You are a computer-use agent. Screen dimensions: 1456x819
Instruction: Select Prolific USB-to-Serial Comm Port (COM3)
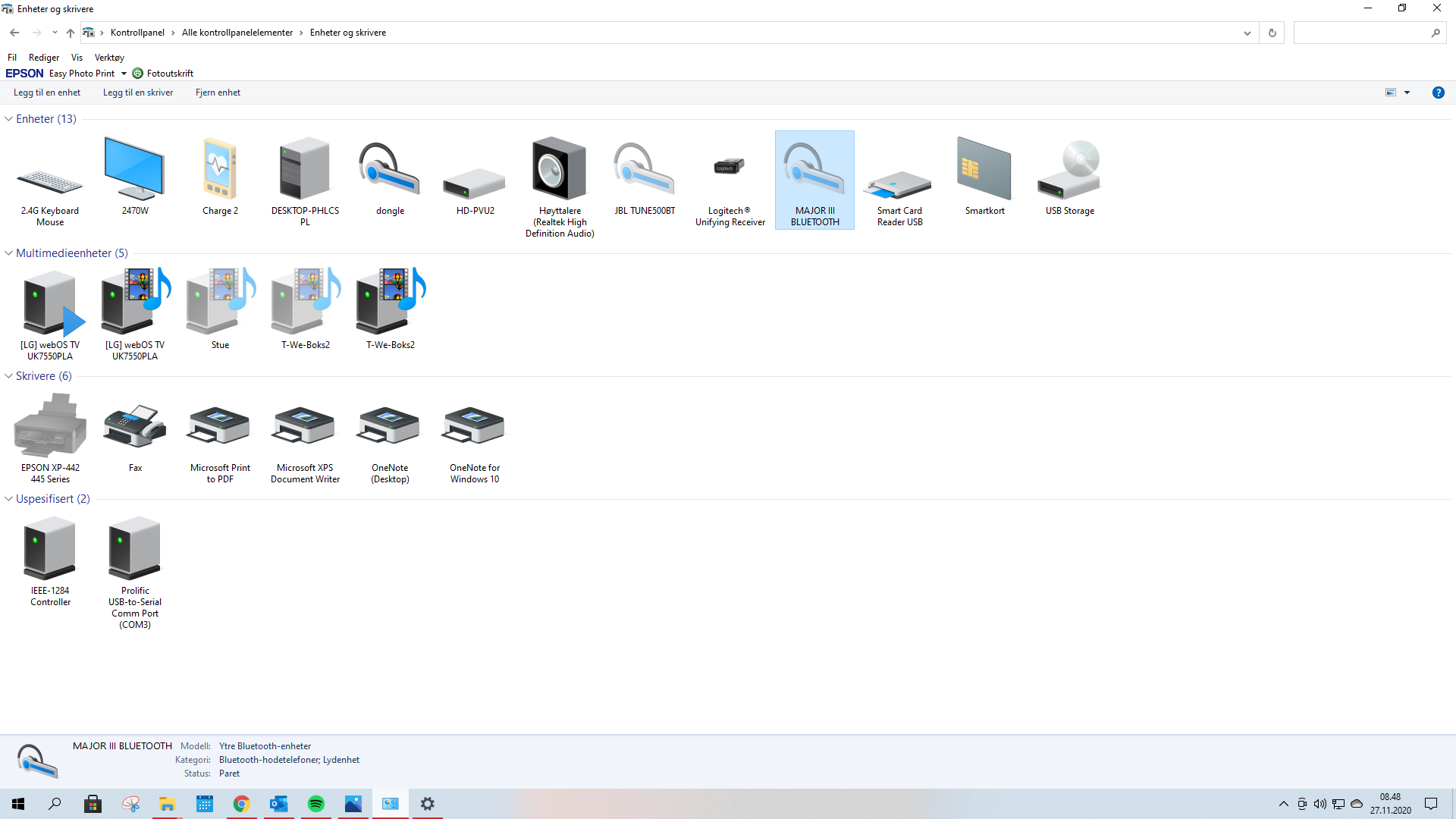click(135, 573)
